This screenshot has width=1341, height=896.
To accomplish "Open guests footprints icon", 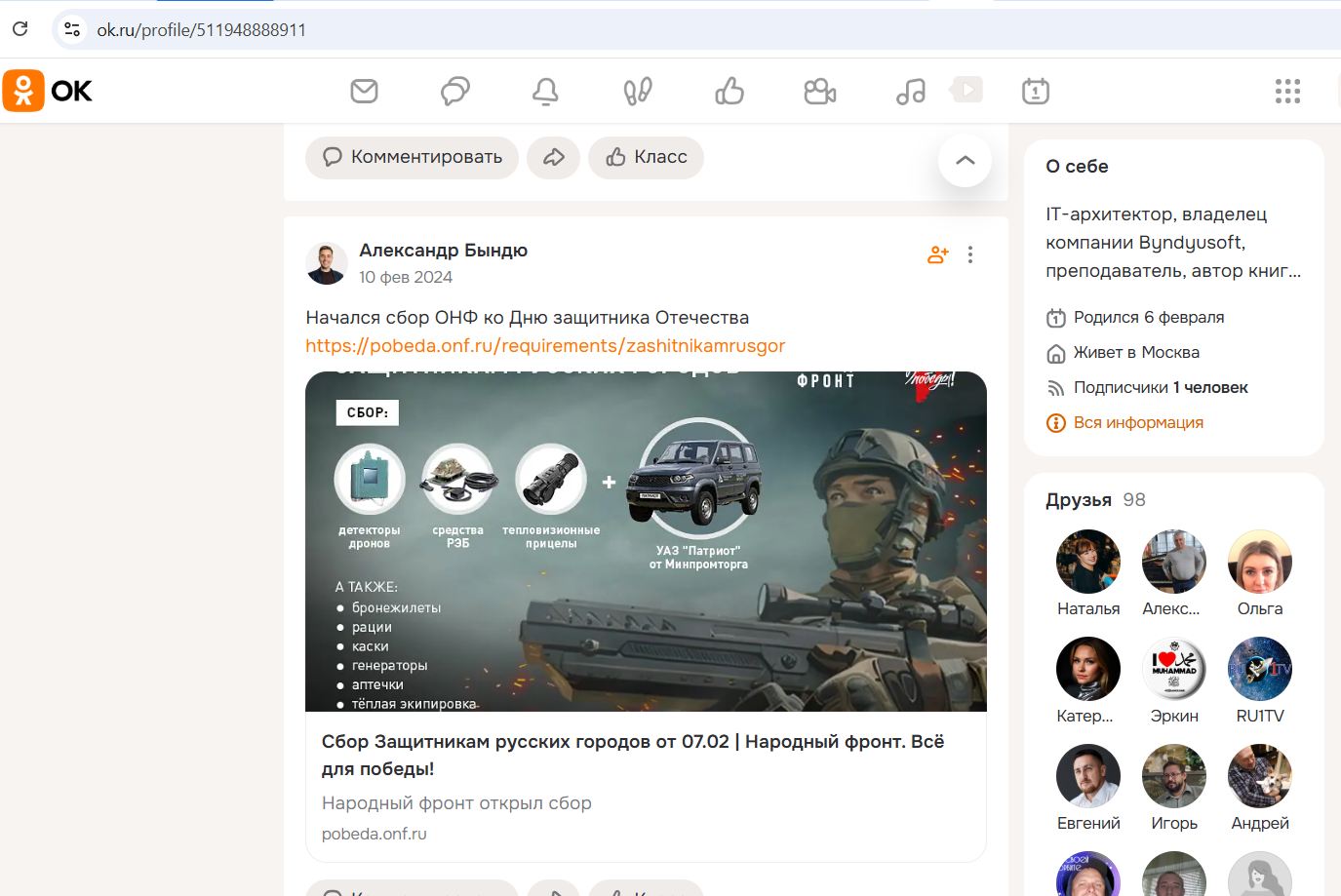I will 638,91.
